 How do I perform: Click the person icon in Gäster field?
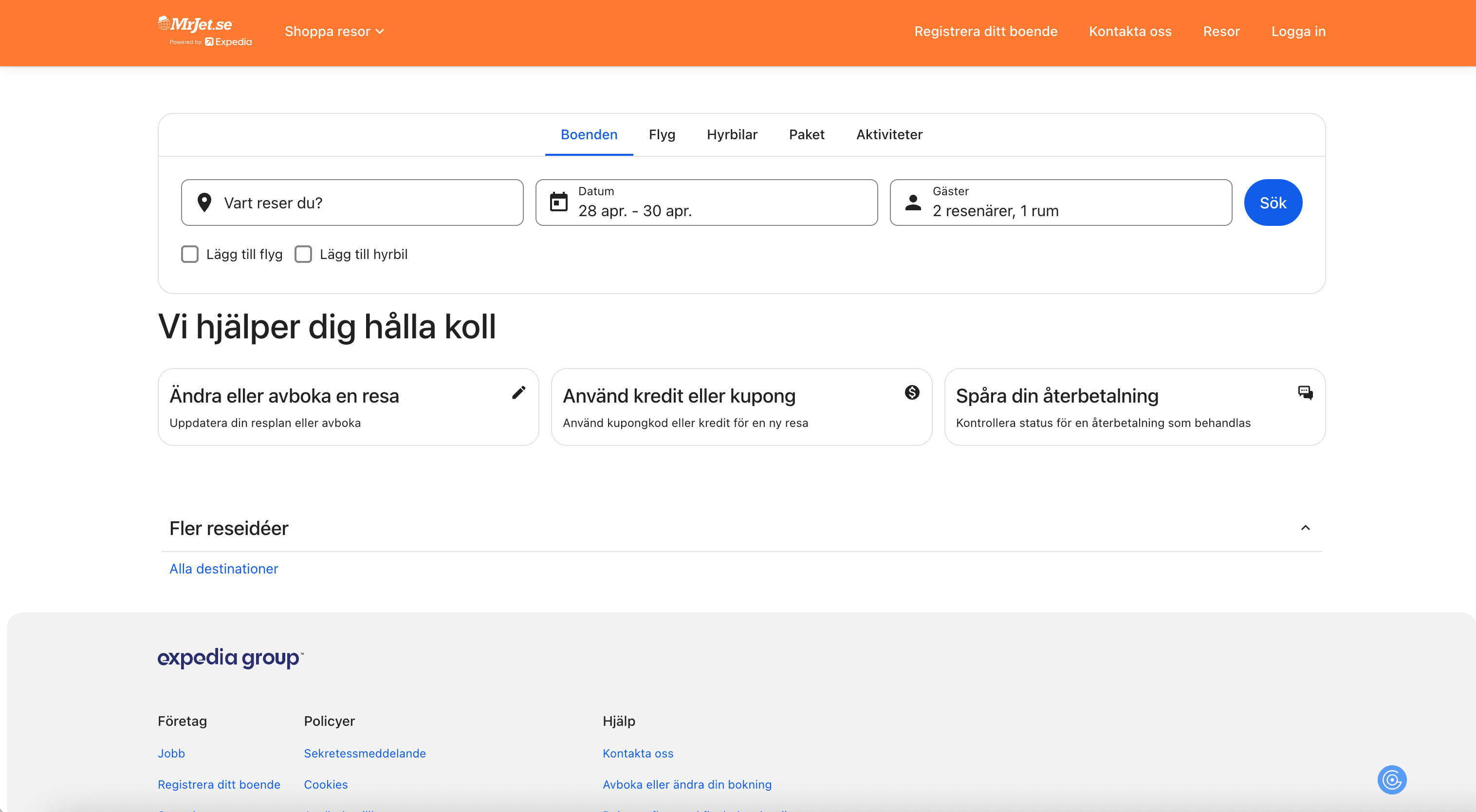pos(913,203)
